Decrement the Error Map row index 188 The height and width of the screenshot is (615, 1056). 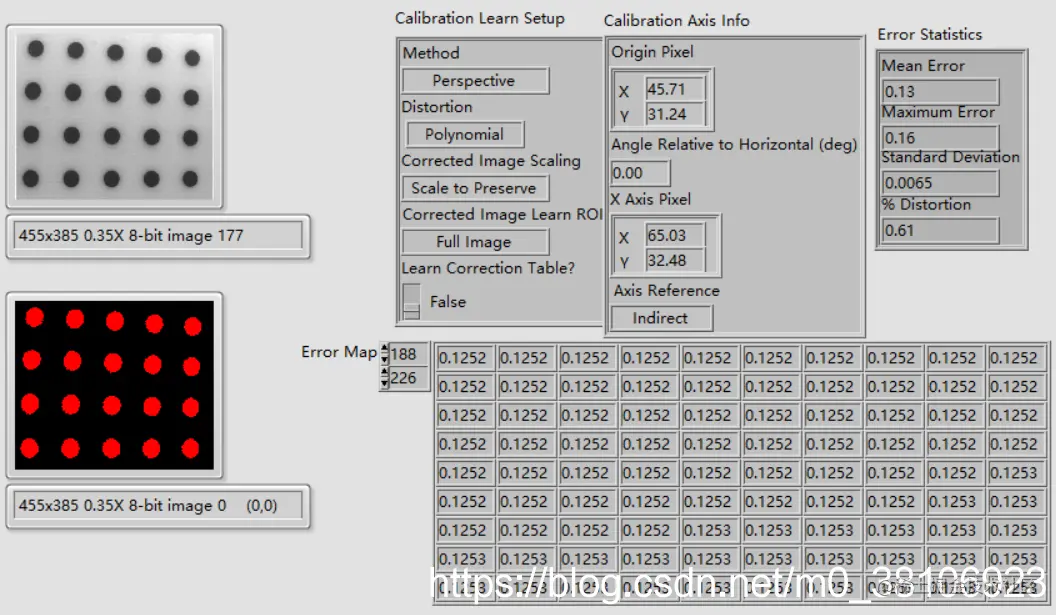(x=385, y=358)
